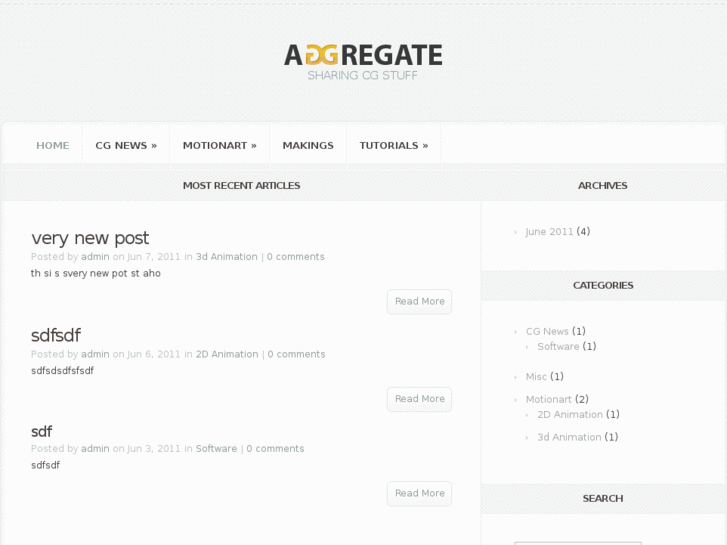View comments on 'sdfsdf' post
Image resolution: width=727 pixels, height=545 pixels.
pyautogui.click(x=296, y=354)
